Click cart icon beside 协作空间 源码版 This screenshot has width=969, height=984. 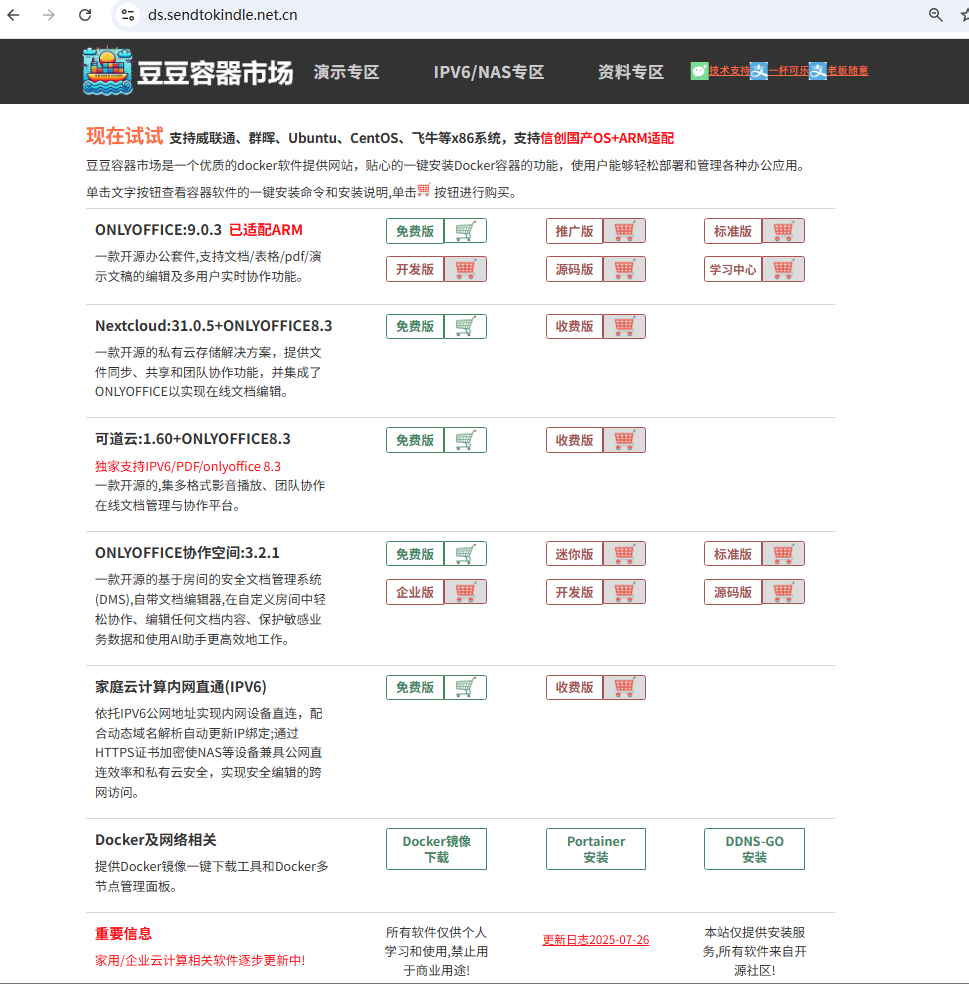(783, 592)
